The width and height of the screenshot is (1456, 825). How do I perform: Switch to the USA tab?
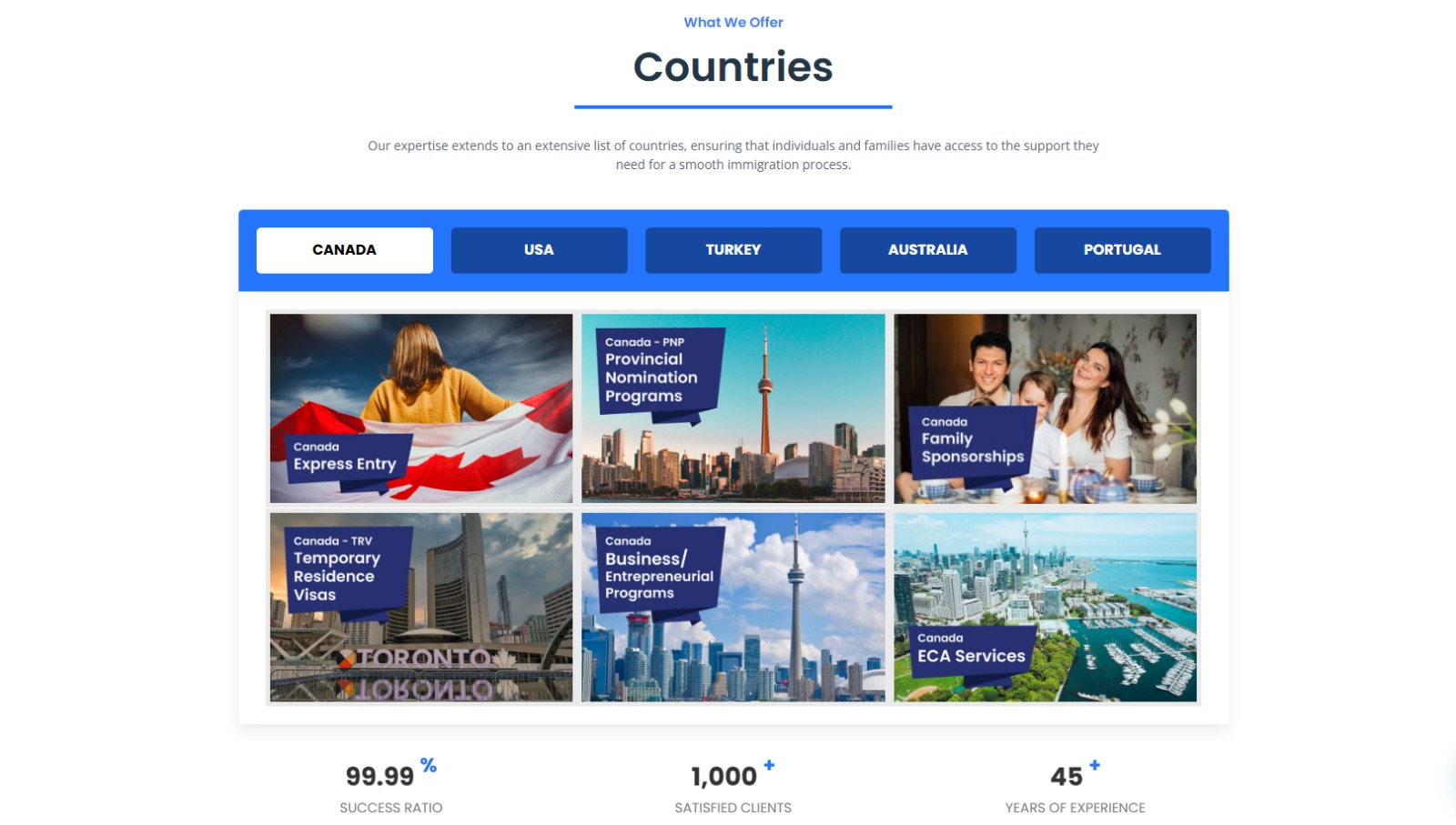[539, 250]
